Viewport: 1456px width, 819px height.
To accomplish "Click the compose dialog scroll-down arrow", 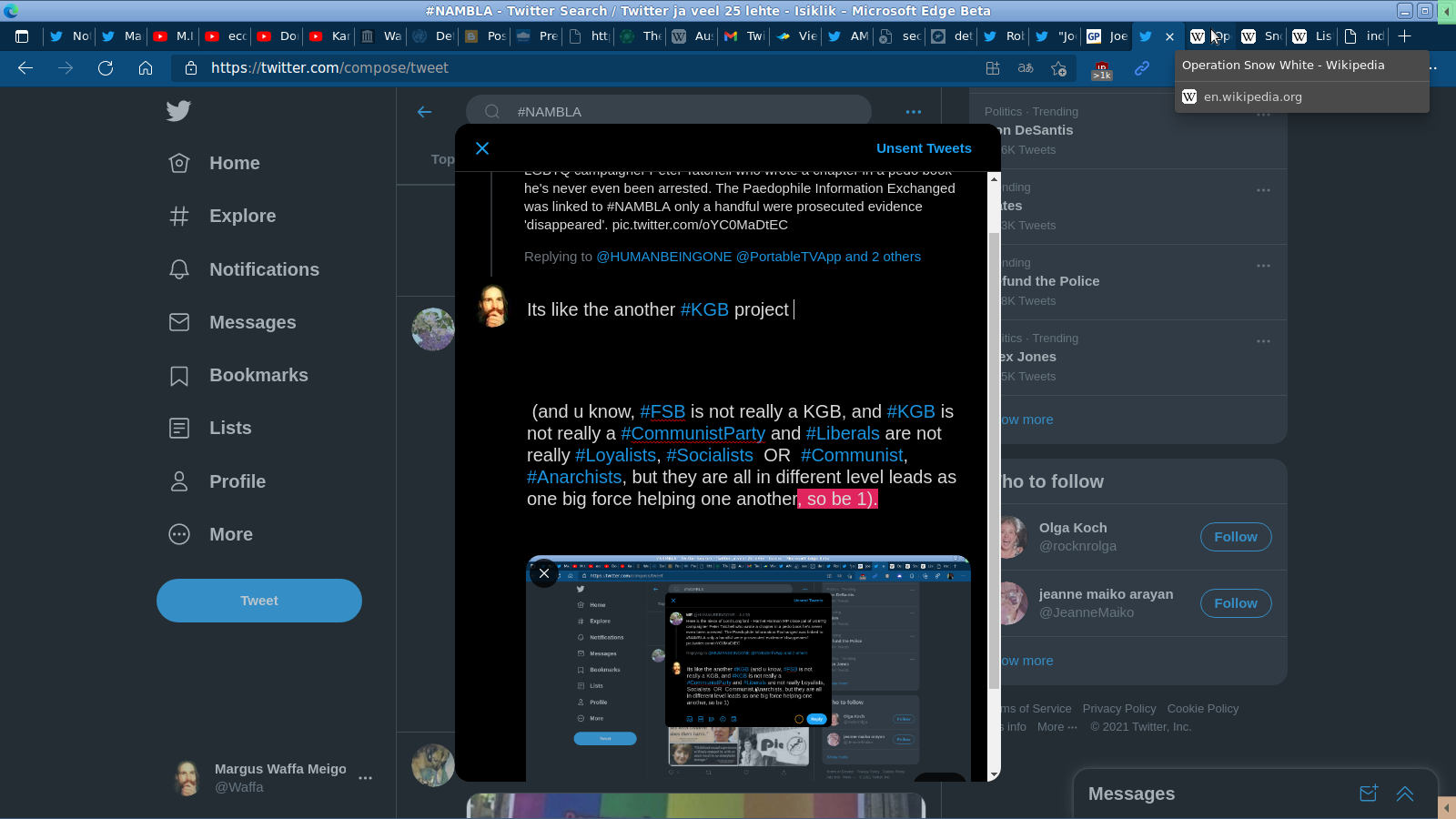I will [x=994, y=774].
